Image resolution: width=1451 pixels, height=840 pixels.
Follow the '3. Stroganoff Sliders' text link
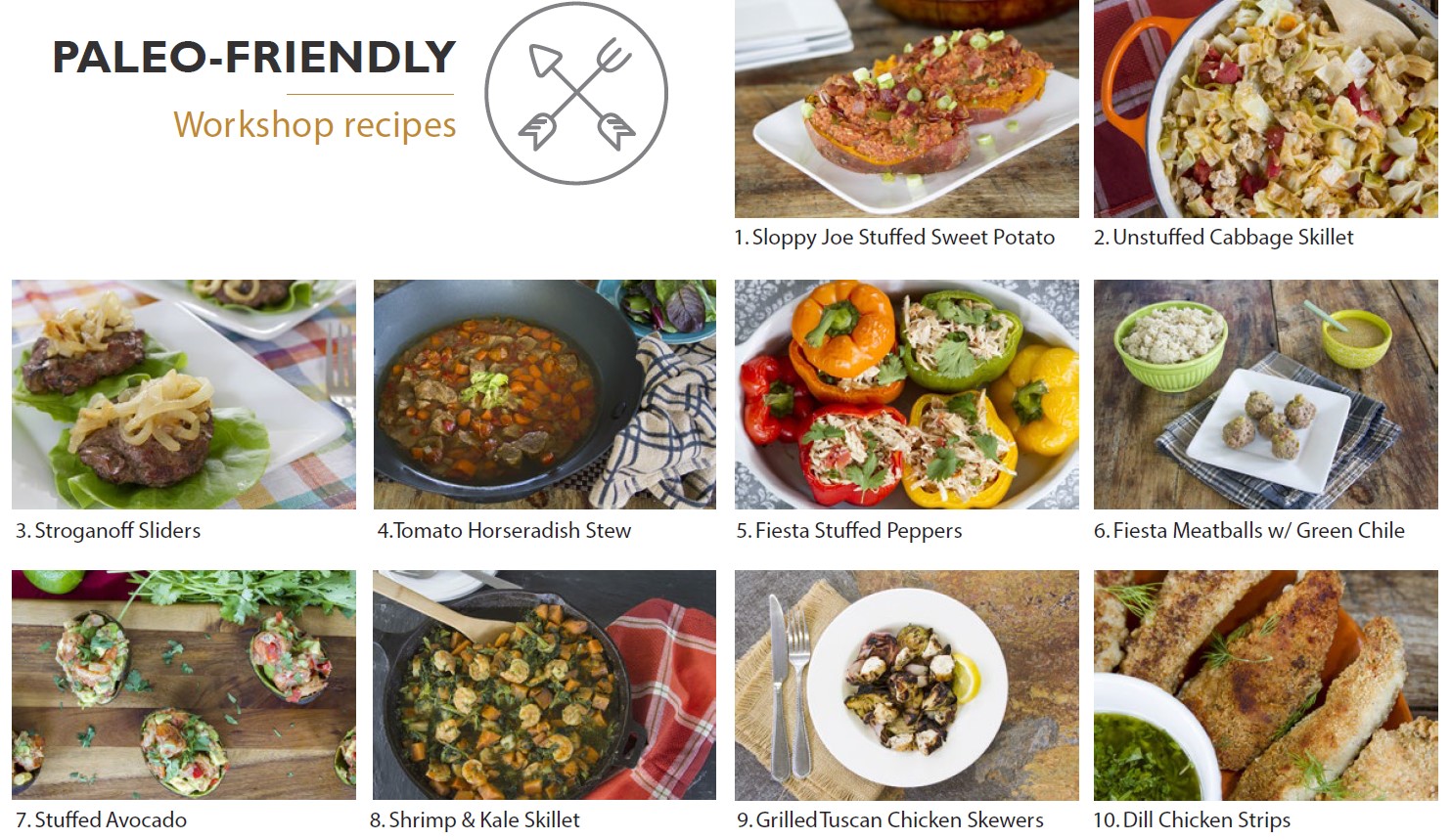pyautogui.click(x=108, y=531)
